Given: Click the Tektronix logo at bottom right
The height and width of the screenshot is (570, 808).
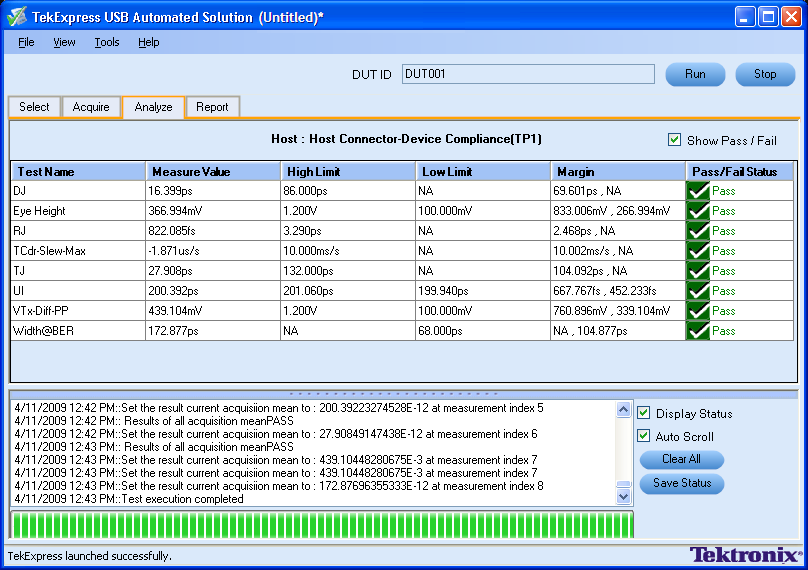Looking at the screenshot, I should tap(745, 554).
